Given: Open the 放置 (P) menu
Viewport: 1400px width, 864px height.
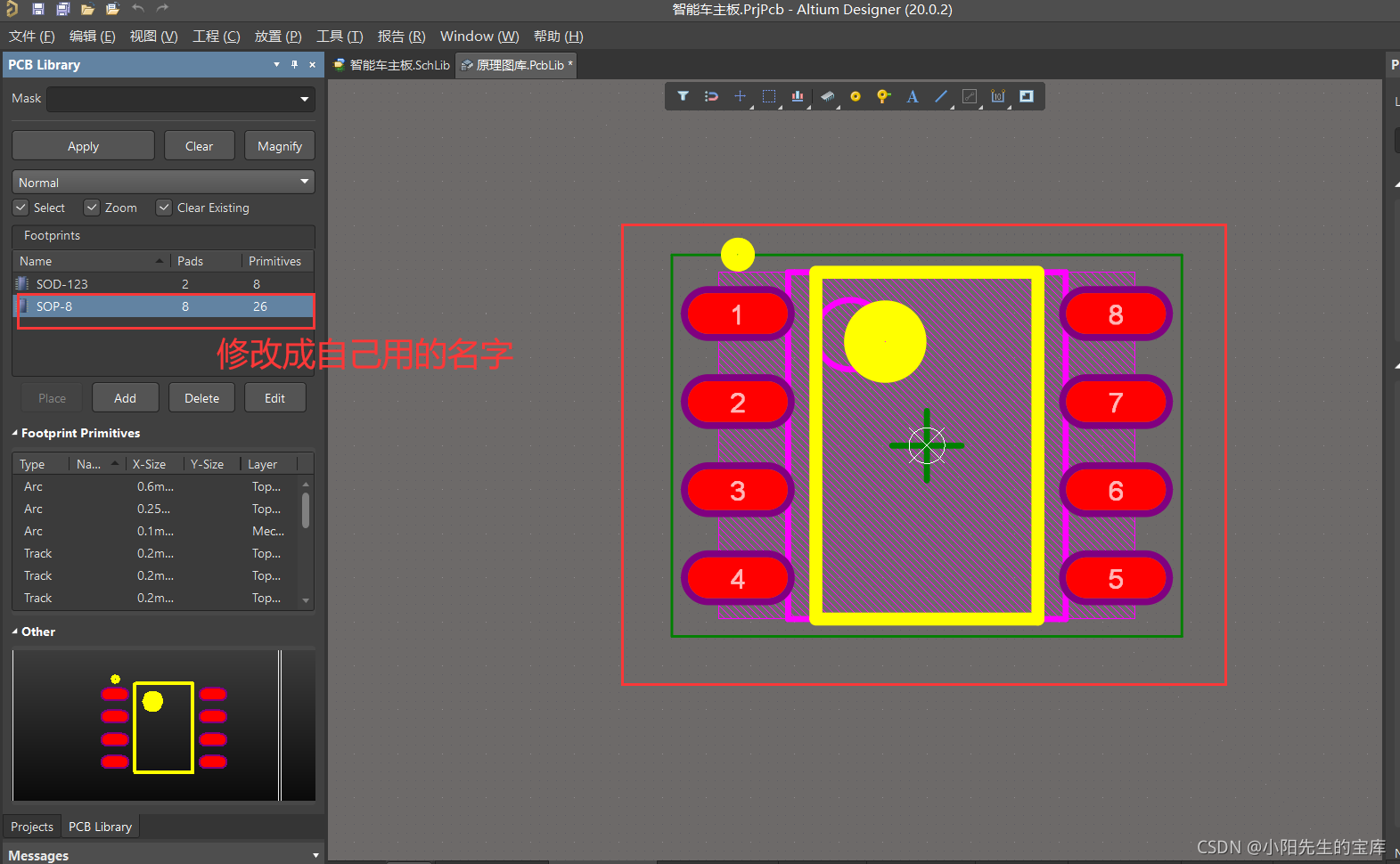Looking at the screenshot, I should point(278,36).
